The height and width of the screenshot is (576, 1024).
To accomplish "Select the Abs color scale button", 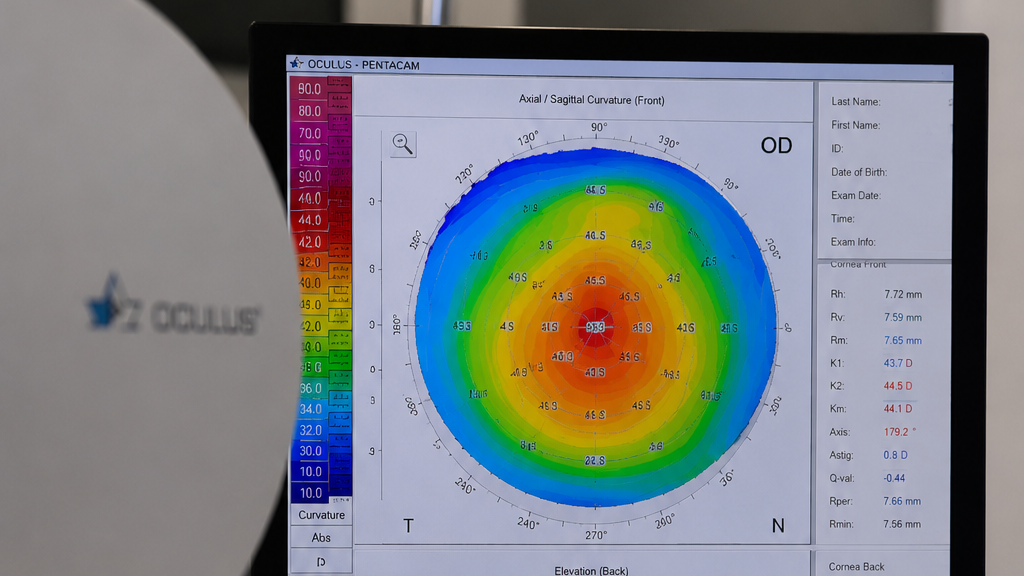I will [x=321, y=537].
